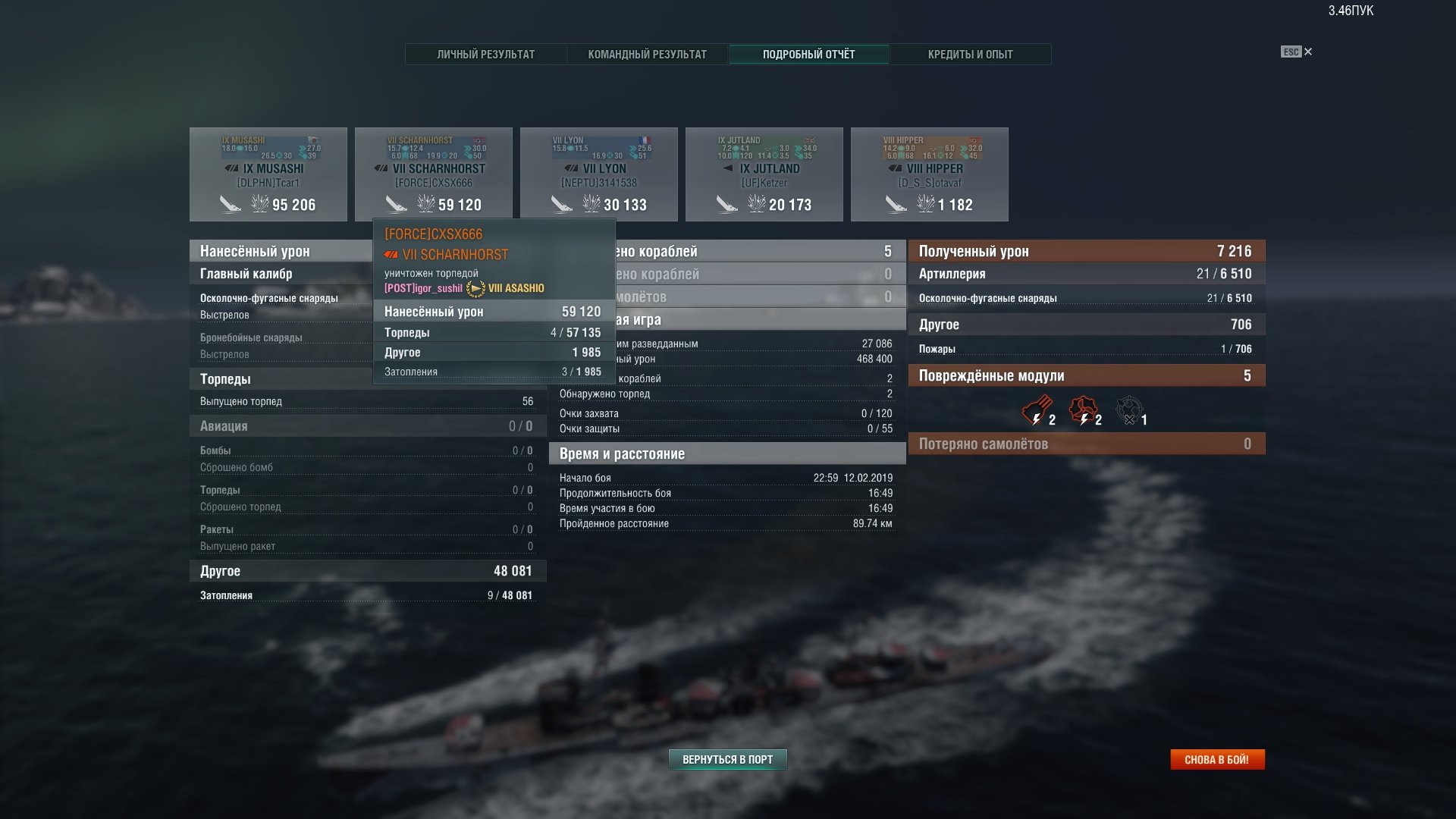The width and height of the screenshot is (1456, 819).
Task: Open the Личный результат tab
Action: 485,54
